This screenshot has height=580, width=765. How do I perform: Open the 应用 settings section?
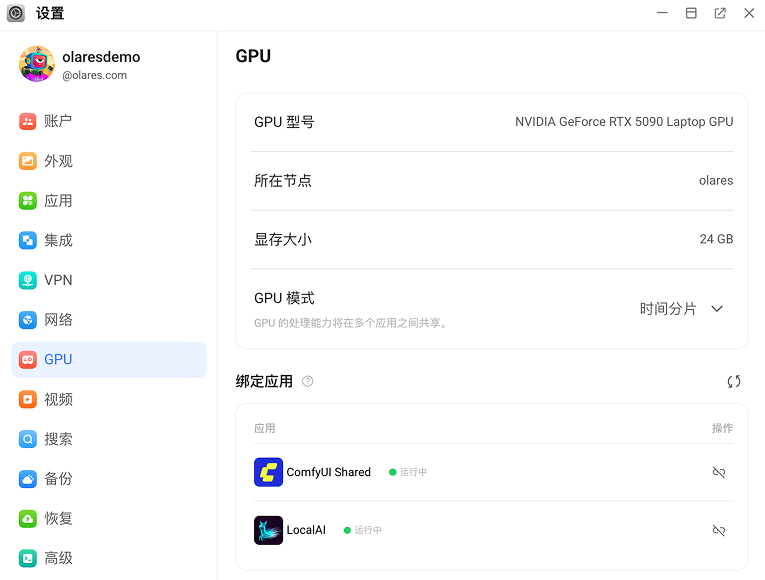(x=108, y=200)
